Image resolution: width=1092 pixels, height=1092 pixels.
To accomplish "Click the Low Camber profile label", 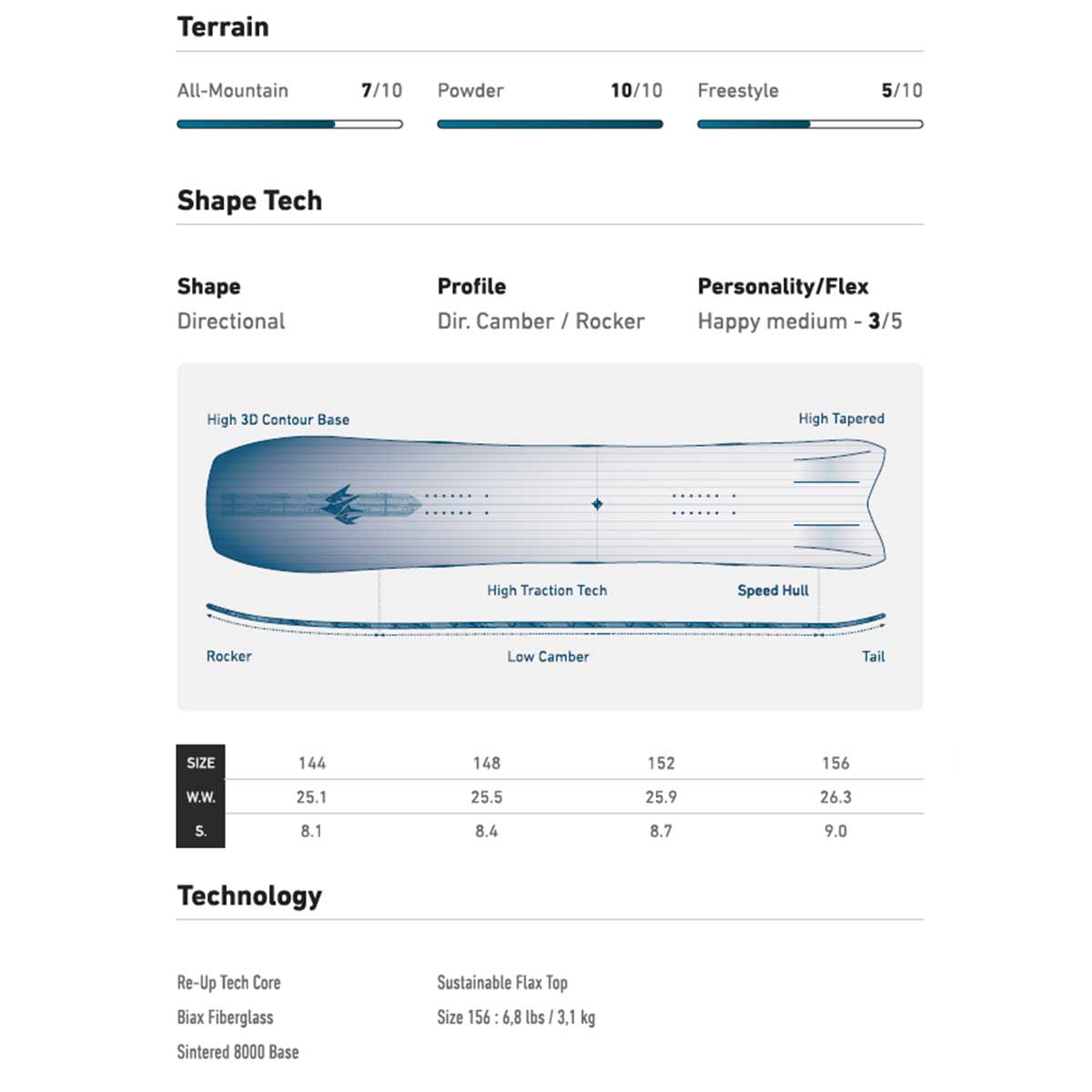I will 548,657.
